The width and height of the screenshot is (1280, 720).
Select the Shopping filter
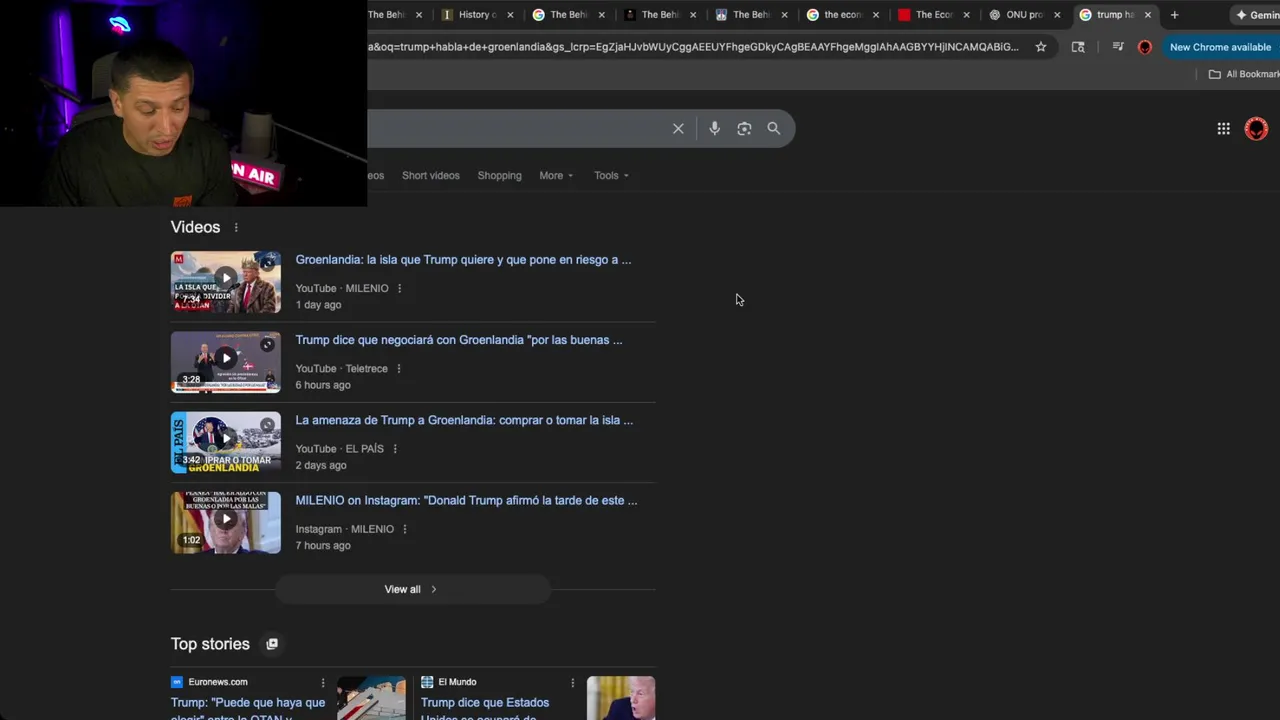tap(499, 176)
